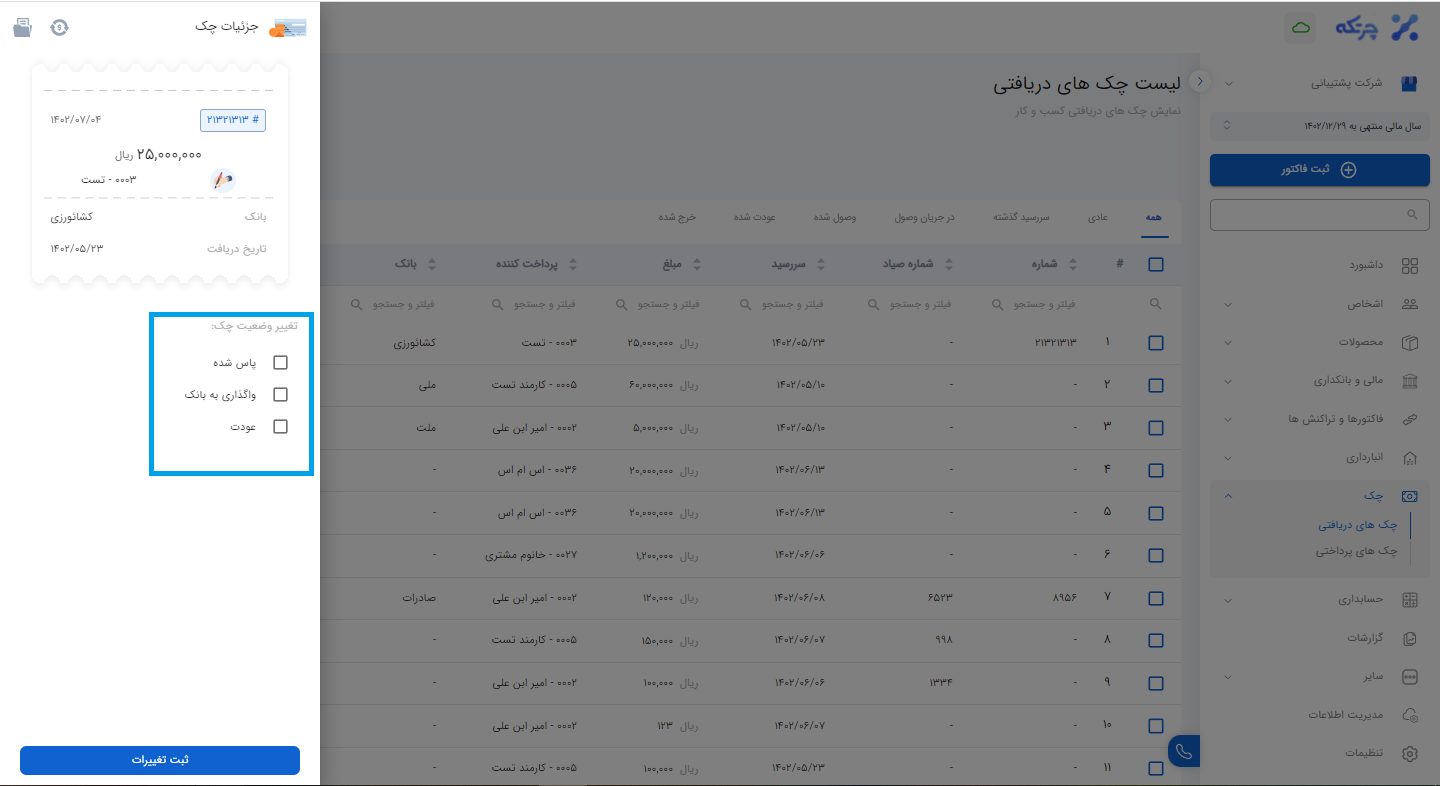
Task: Expand the فاکتورها و تراکنش ها chevron
Action: 1228,419
